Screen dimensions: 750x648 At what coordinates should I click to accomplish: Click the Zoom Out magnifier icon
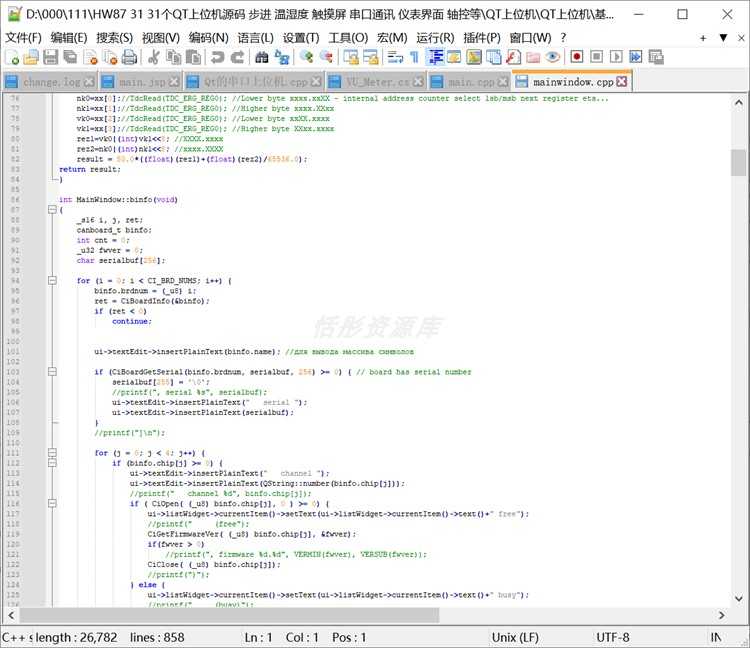point(326,57)
